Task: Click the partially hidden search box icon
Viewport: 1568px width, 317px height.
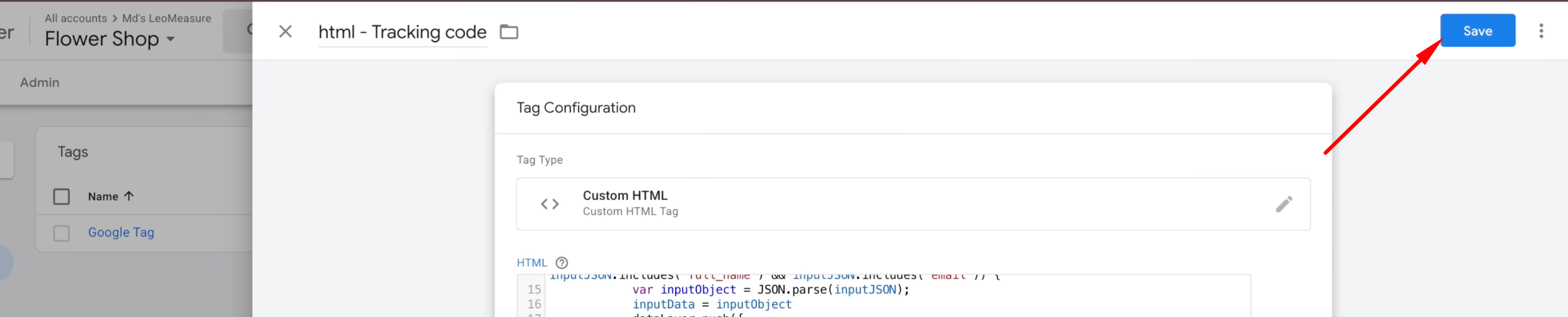Action: point(249,30)
